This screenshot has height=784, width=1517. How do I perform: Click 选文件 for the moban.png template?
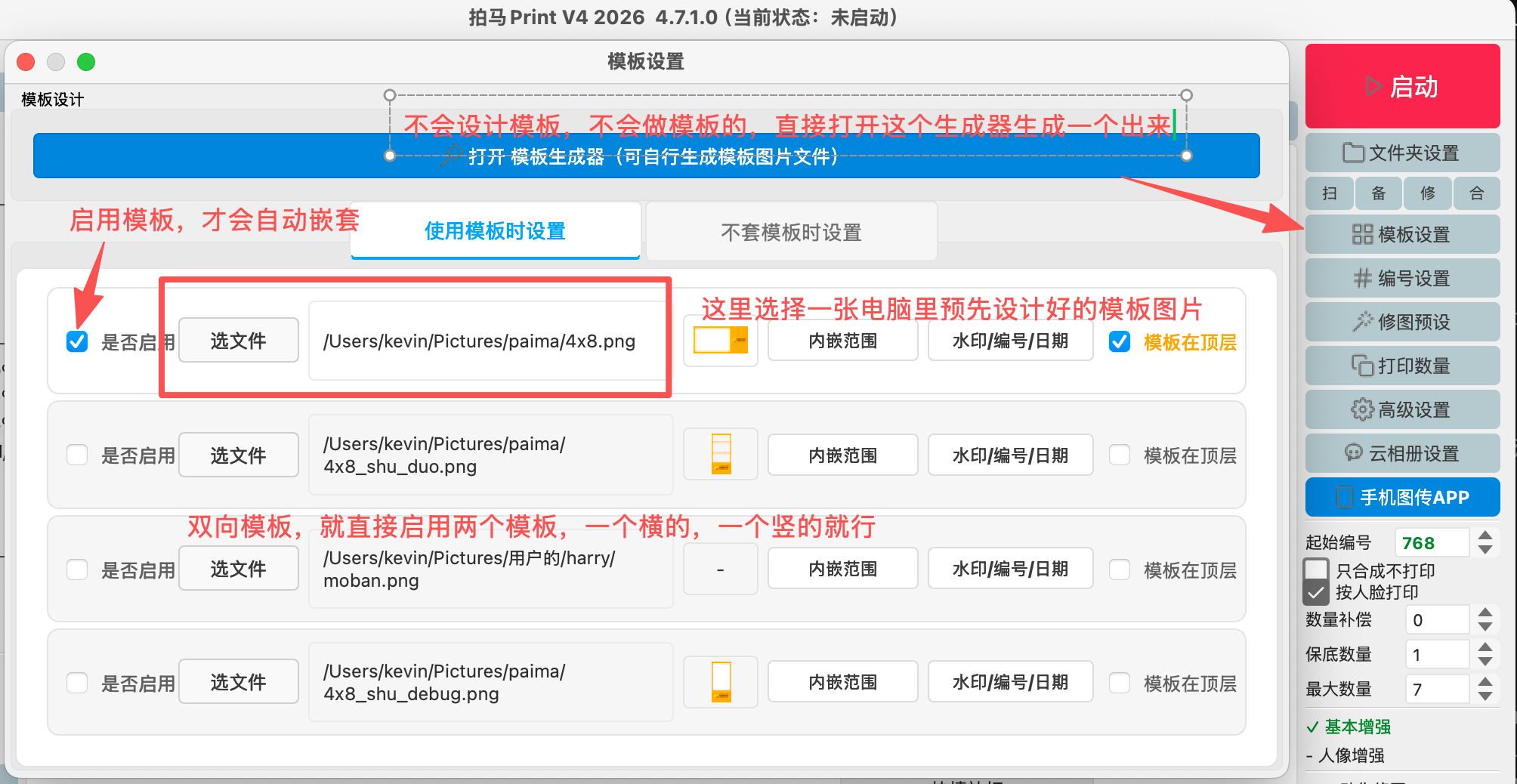[x=238, y=569]
